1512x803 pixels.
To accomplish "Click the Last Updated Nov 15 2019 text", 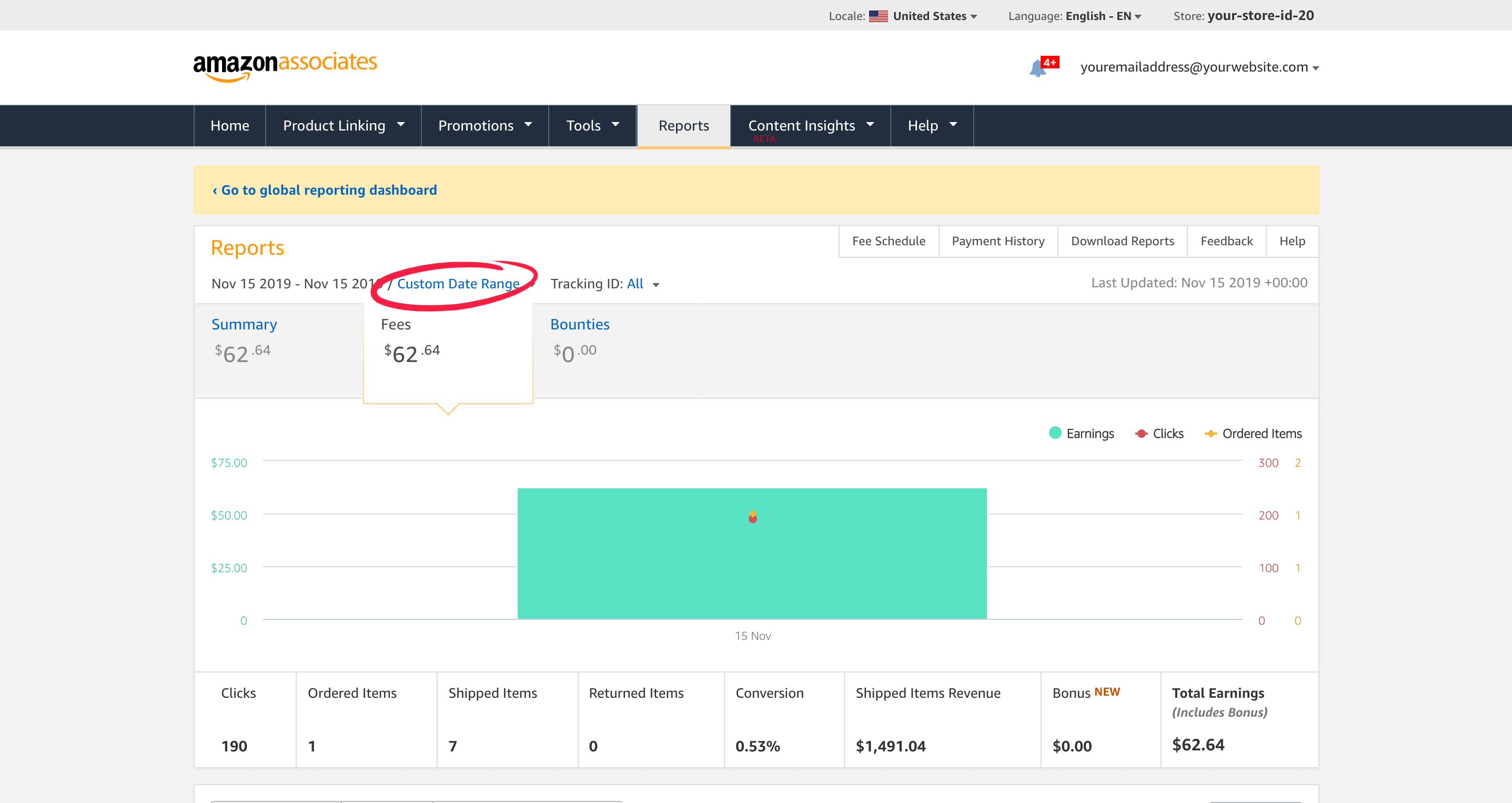I will point(1199,283).
